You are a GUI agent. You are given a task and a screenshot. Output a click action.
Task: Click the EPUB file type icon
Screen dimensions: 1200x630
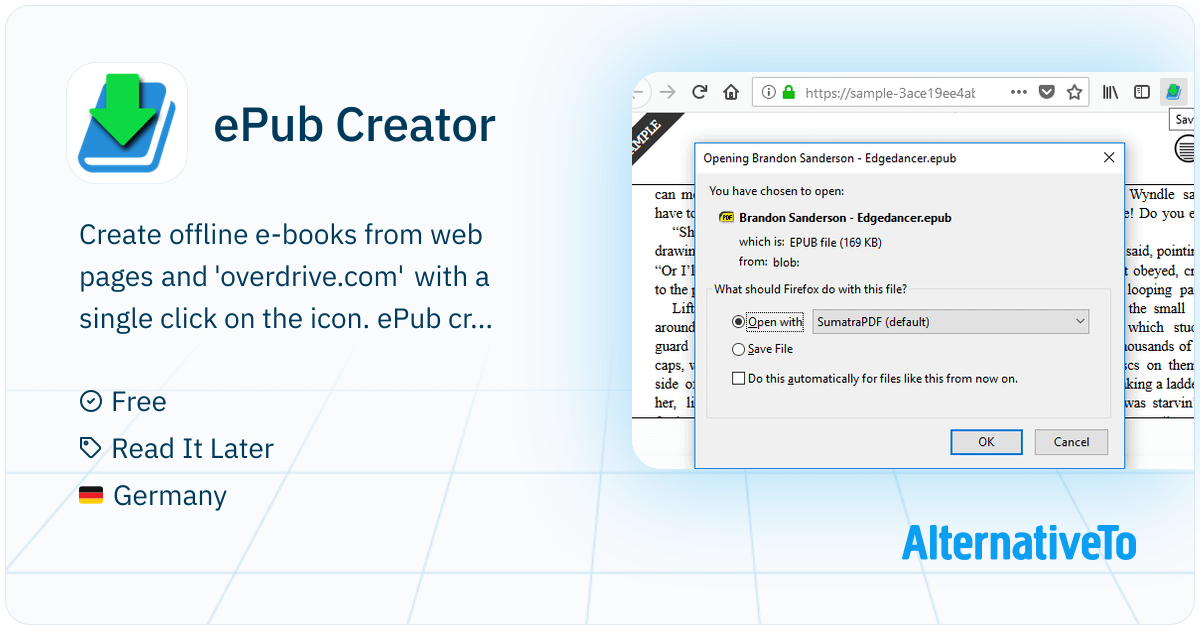pos(727,217)
